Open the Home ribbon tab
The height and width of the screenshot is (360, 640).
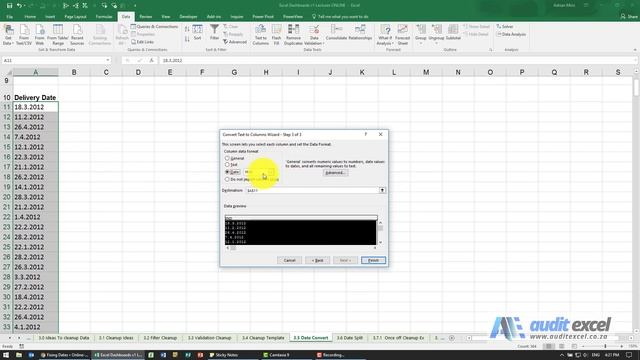coord(30,17)
